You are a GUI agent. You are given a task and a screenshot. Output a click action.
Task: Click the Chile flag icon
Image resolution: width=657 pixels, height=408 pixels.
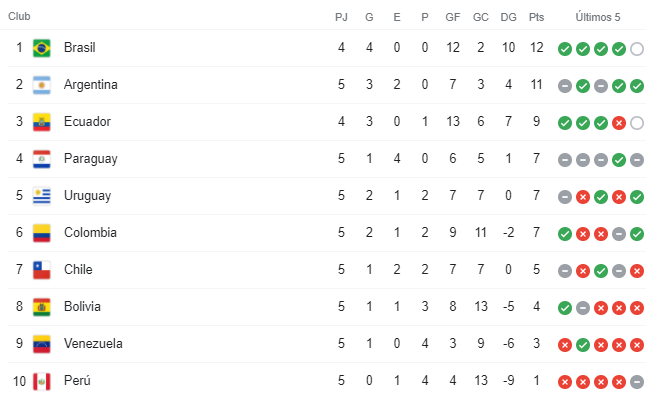pyautogui.click(x=42, y=270)
